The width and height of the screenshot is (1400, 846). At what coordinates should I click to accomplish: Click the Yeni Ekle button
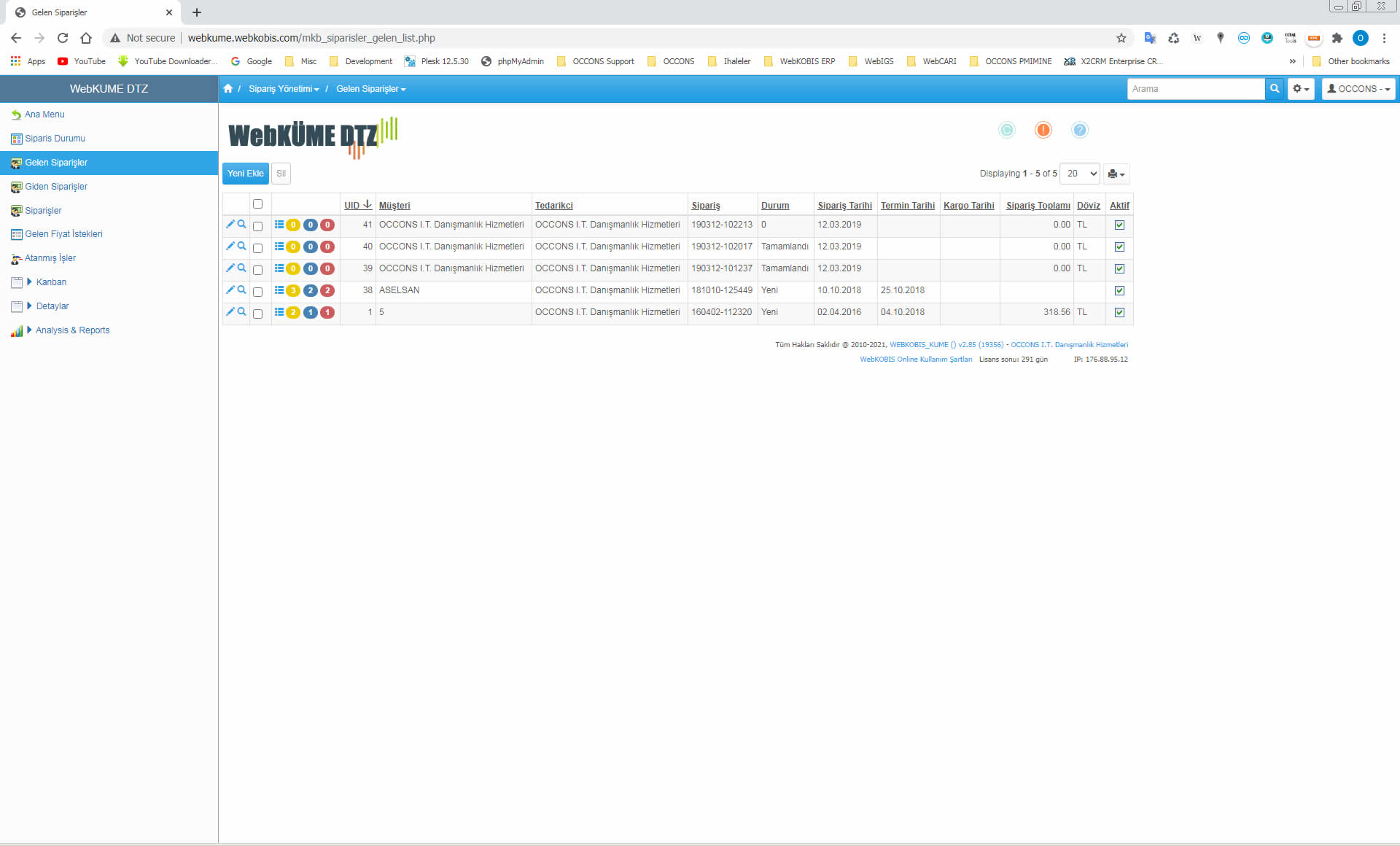(246, 174)
